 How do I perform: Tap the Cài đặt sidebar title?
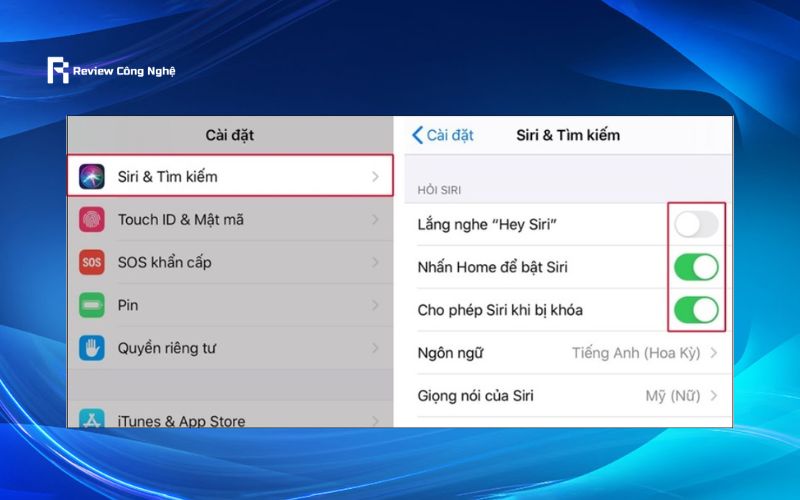[x=230, y=135]
